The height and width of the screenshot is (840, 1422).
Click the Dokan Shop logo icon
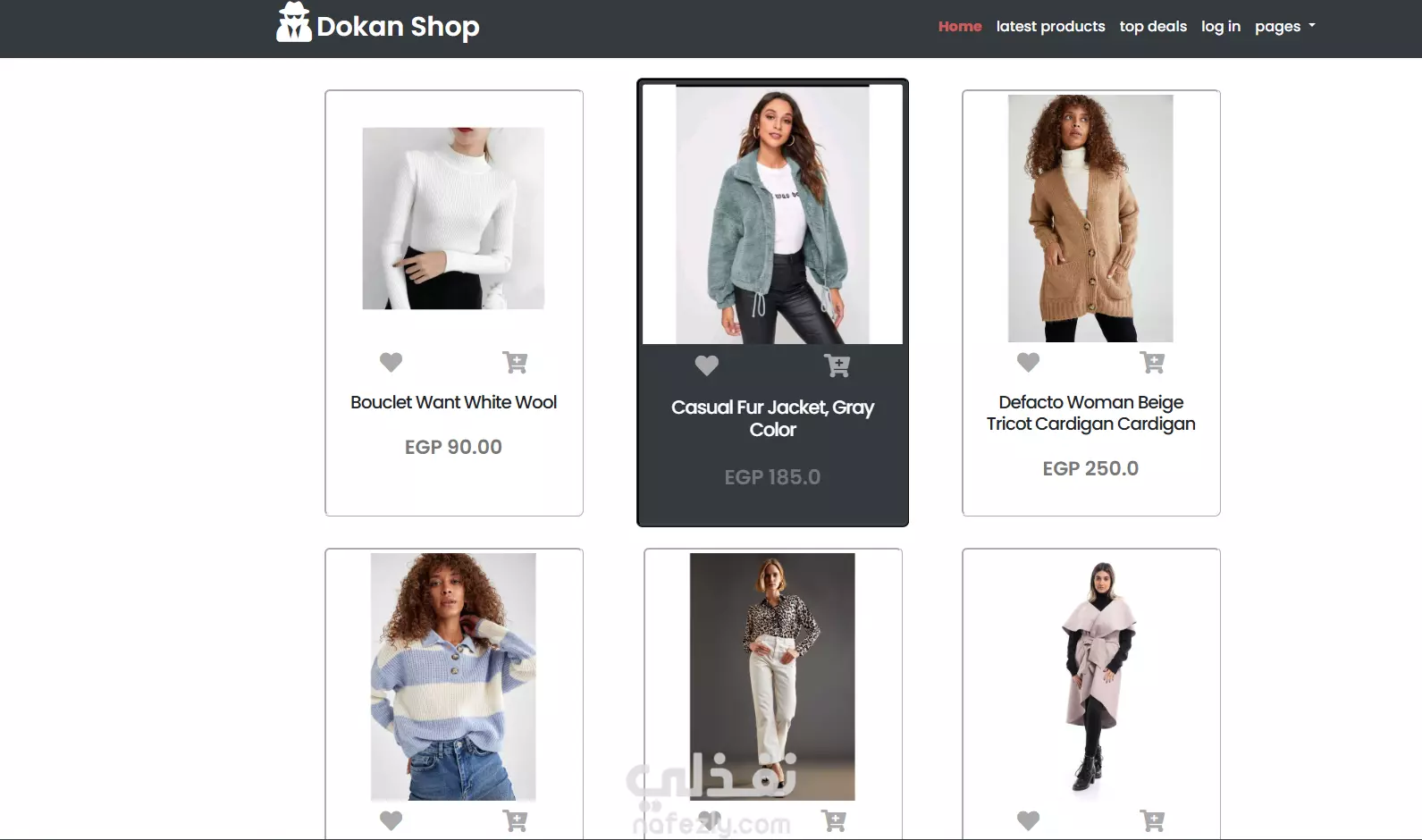(293, 22)
